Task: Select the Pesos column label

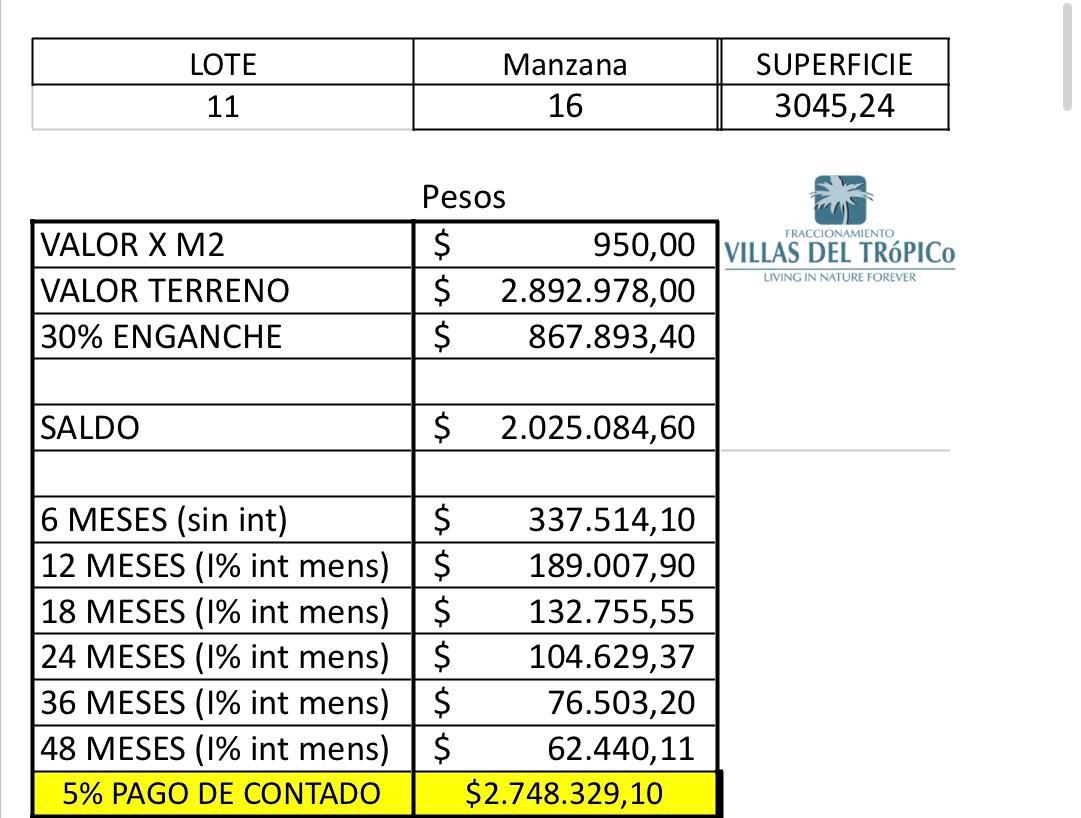Action: click(464, 197)
